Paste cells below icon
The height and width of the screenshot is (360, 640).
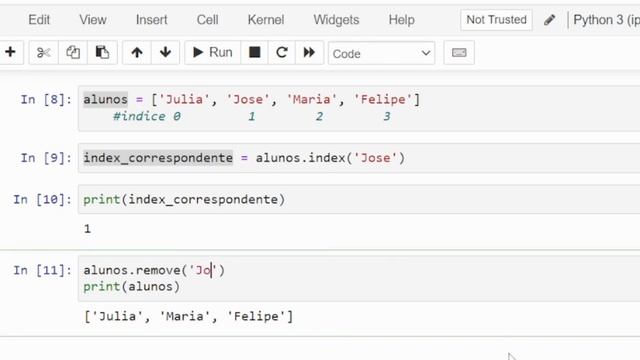[x=102, y=52]
